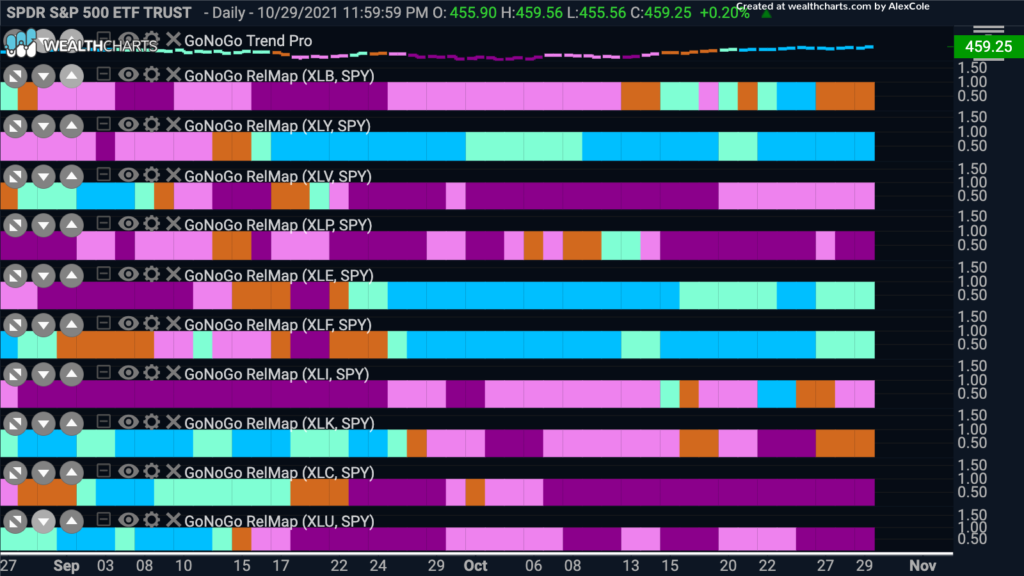This screenshot has height=576, width=1024.
Task: Toggle visibility of XLE RelMap
Action: [128, 274]
